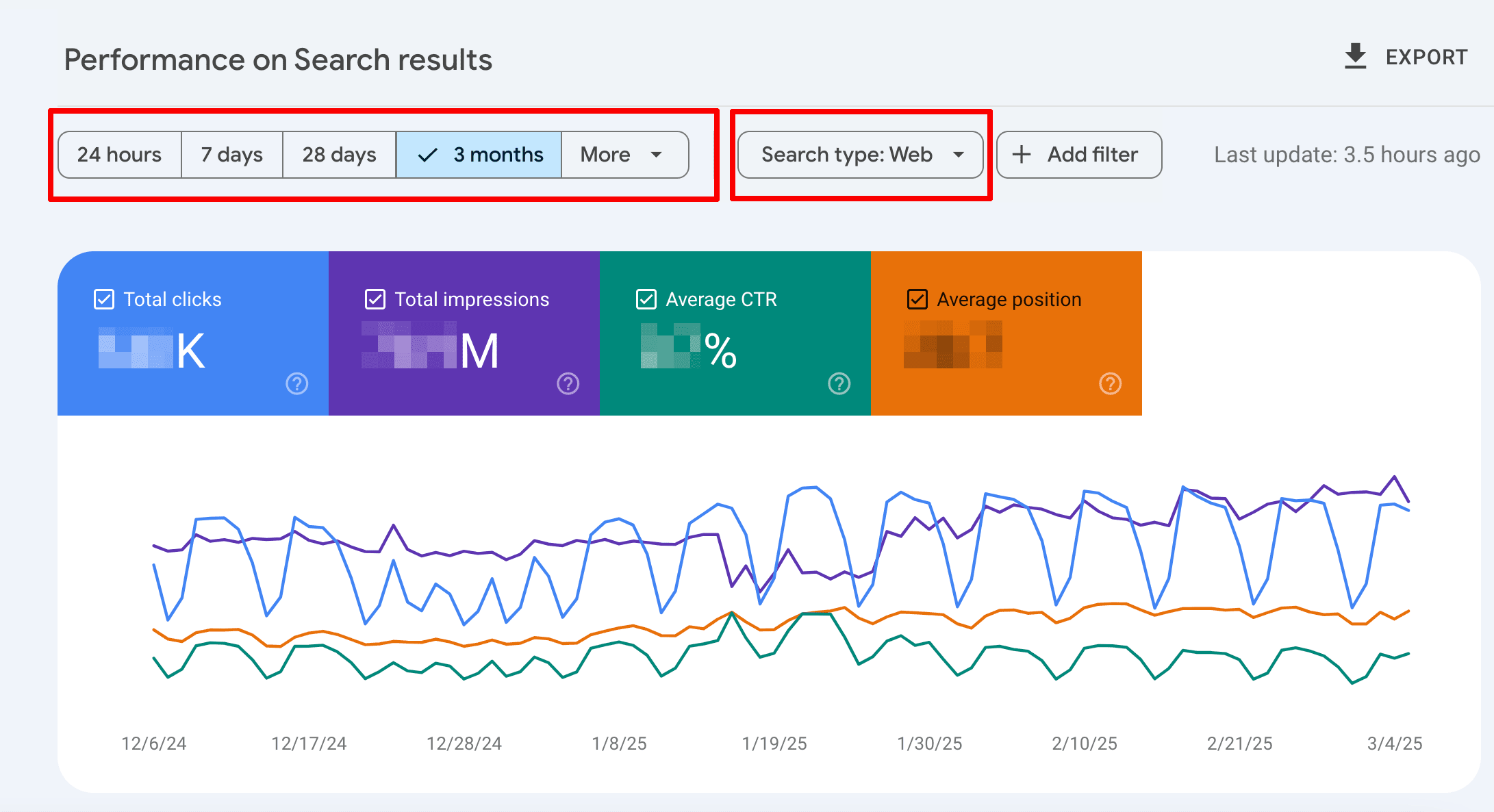Uncheck the Total clicks checkbox
The width and height of the screenshot is (1494, 812).
[x=103, y=299]
